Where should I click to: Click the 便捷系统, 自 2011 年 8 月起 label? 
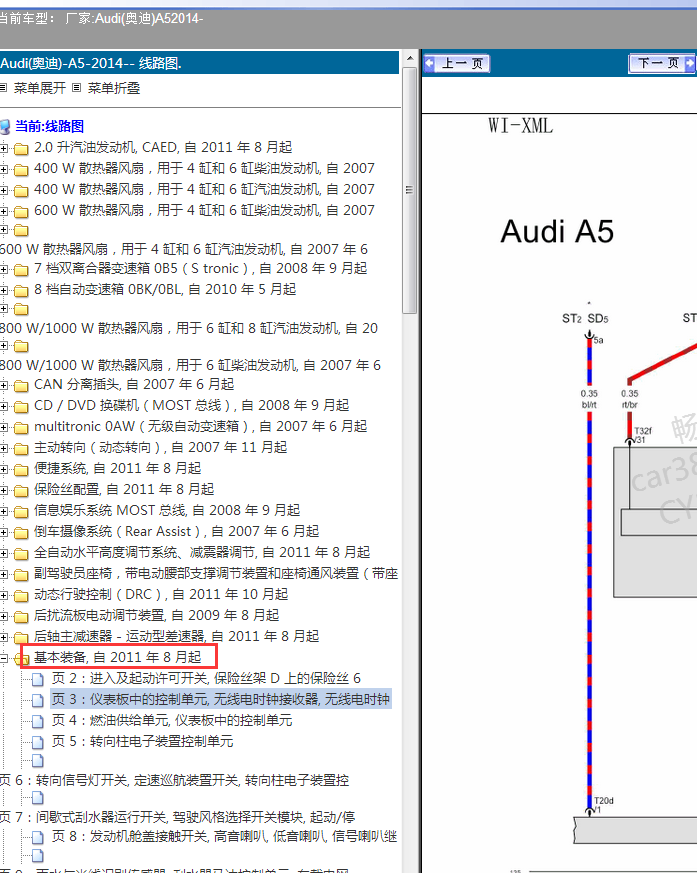click(117, 468)
